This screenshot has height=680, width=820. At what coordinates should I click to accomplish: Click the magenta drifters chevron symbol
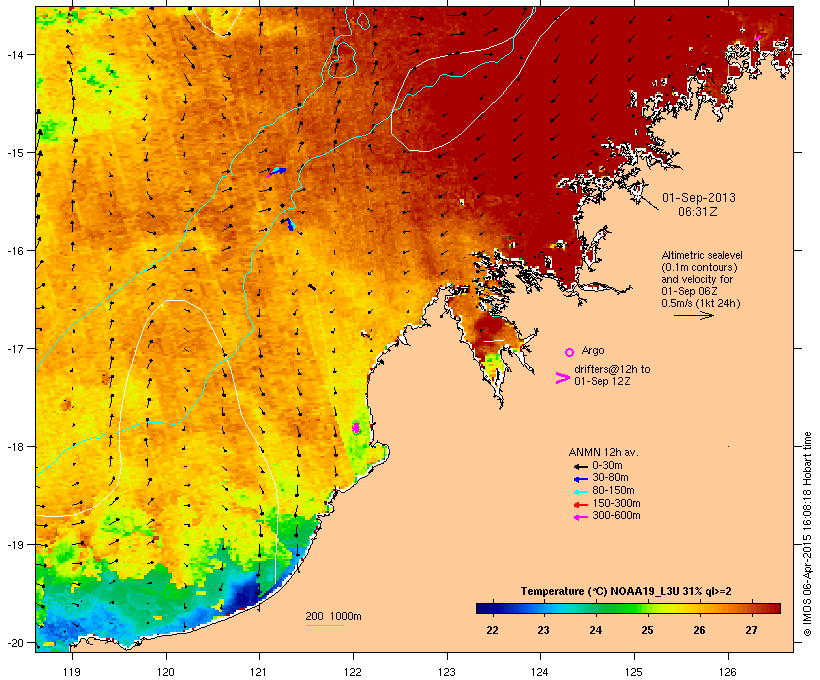(x=563, y=378)
